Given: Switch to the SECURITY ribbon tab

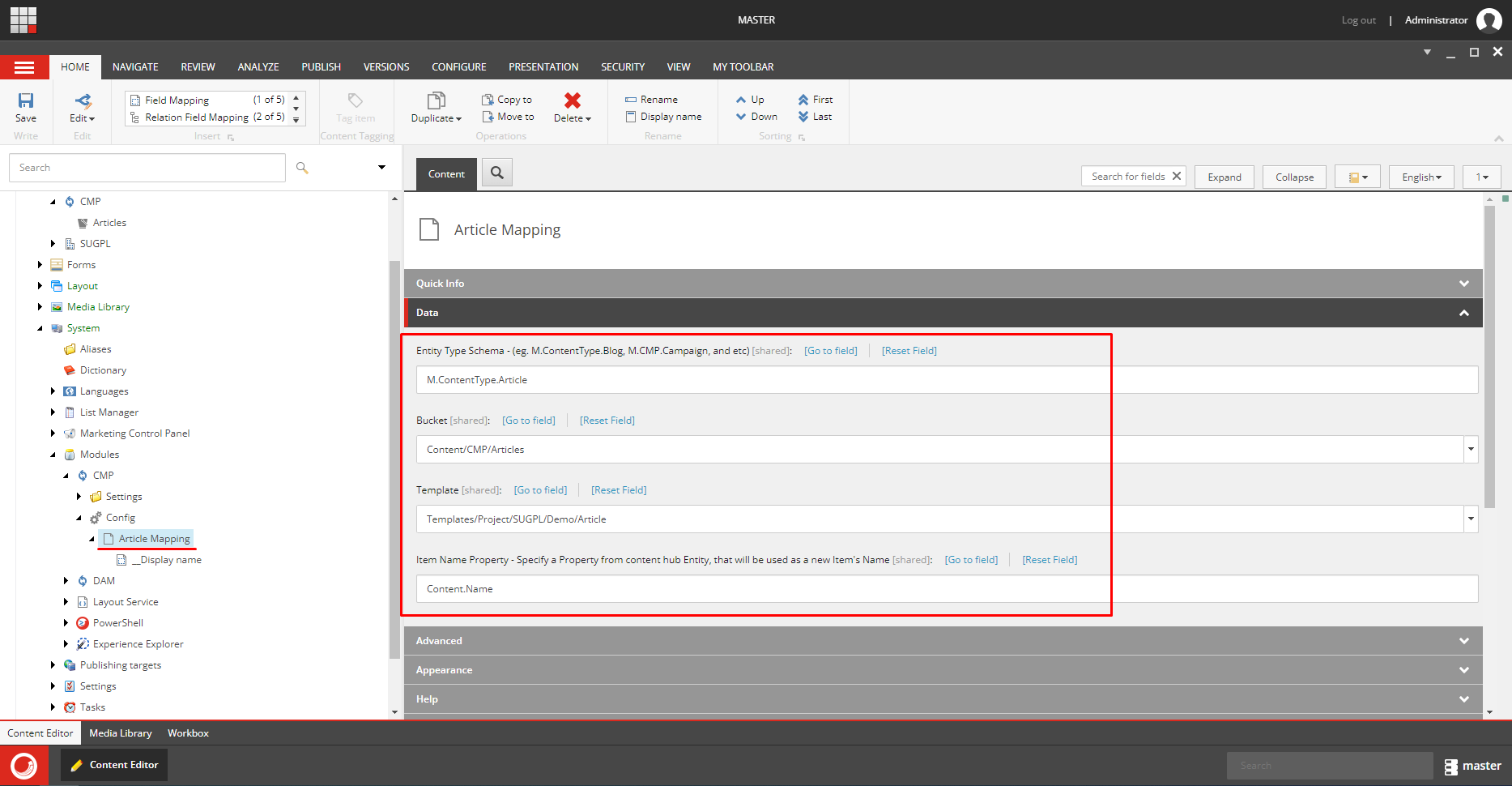Looking at the screenshot, I should (x=623, y=67).
